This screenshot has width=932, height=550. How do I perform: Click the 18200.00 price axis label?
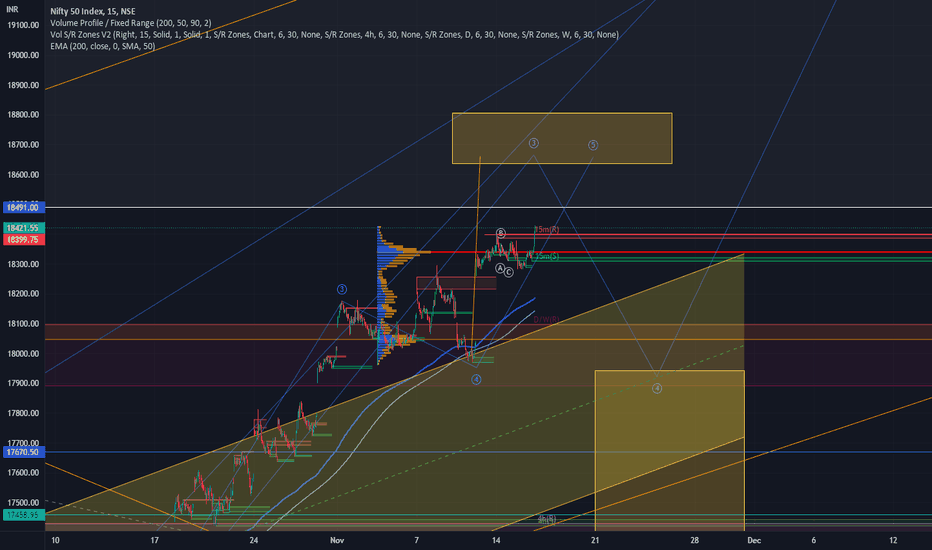pyautogui.click(x=23, y=294)
